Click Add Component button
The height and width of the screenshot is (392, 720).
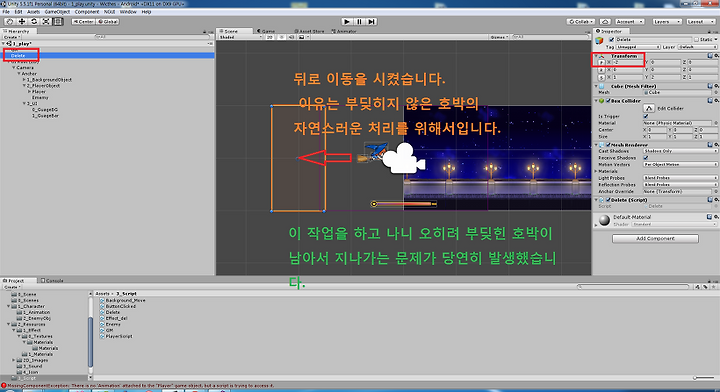coord(655,239)
